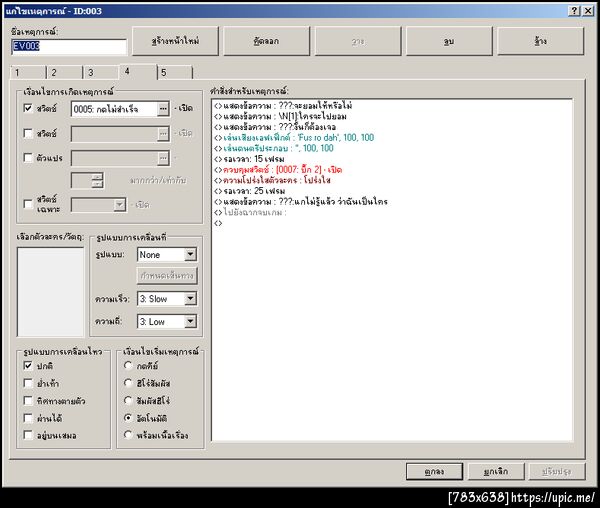Screen dimensions: 600x508
Task: Select the อัตโนมัติ autorun radio button
Action: pyautogui.click(x=128, y=418)
